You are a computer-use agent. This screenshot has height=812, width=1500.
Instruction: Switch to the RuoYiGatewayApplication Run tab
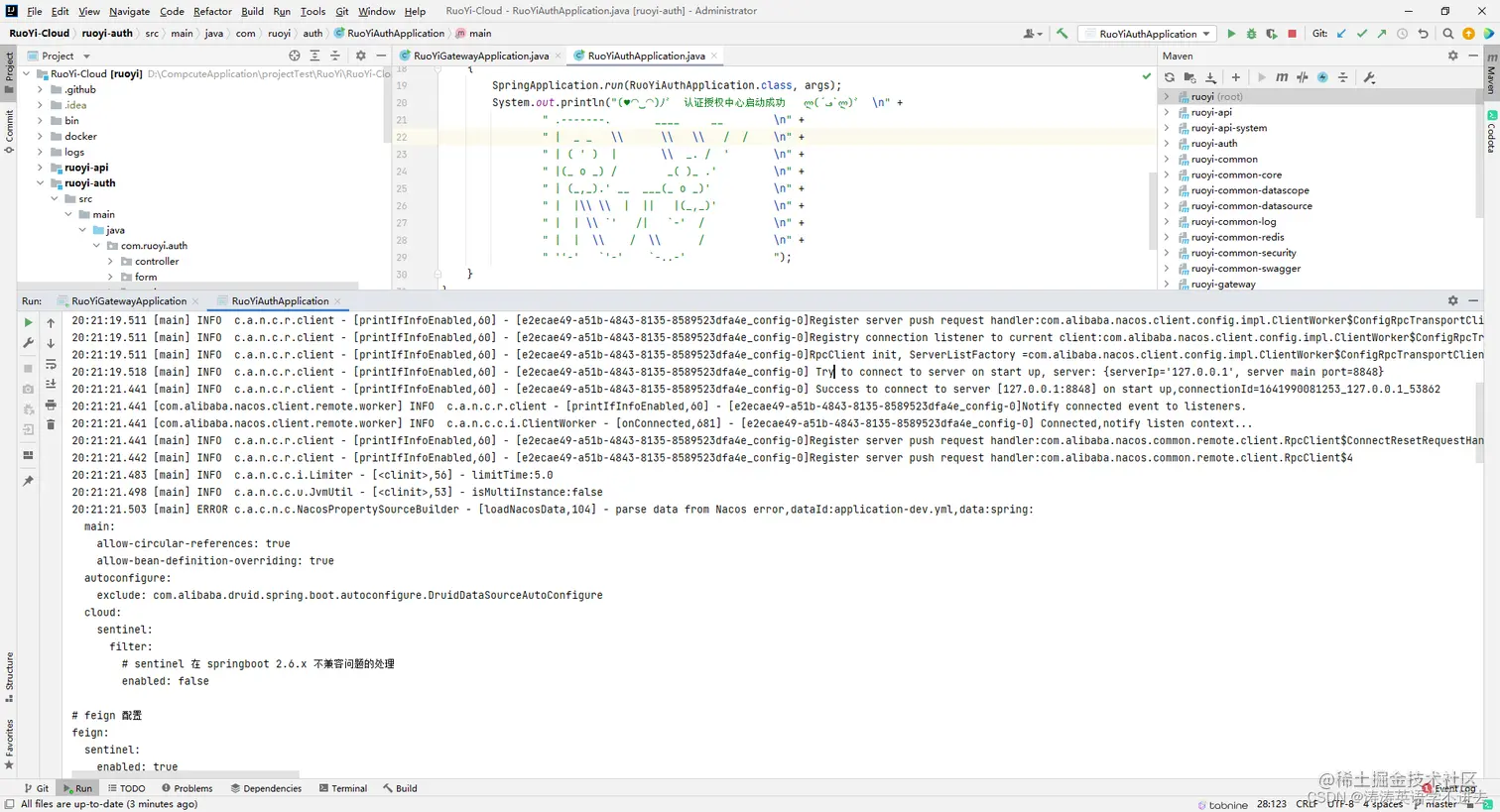129,301
